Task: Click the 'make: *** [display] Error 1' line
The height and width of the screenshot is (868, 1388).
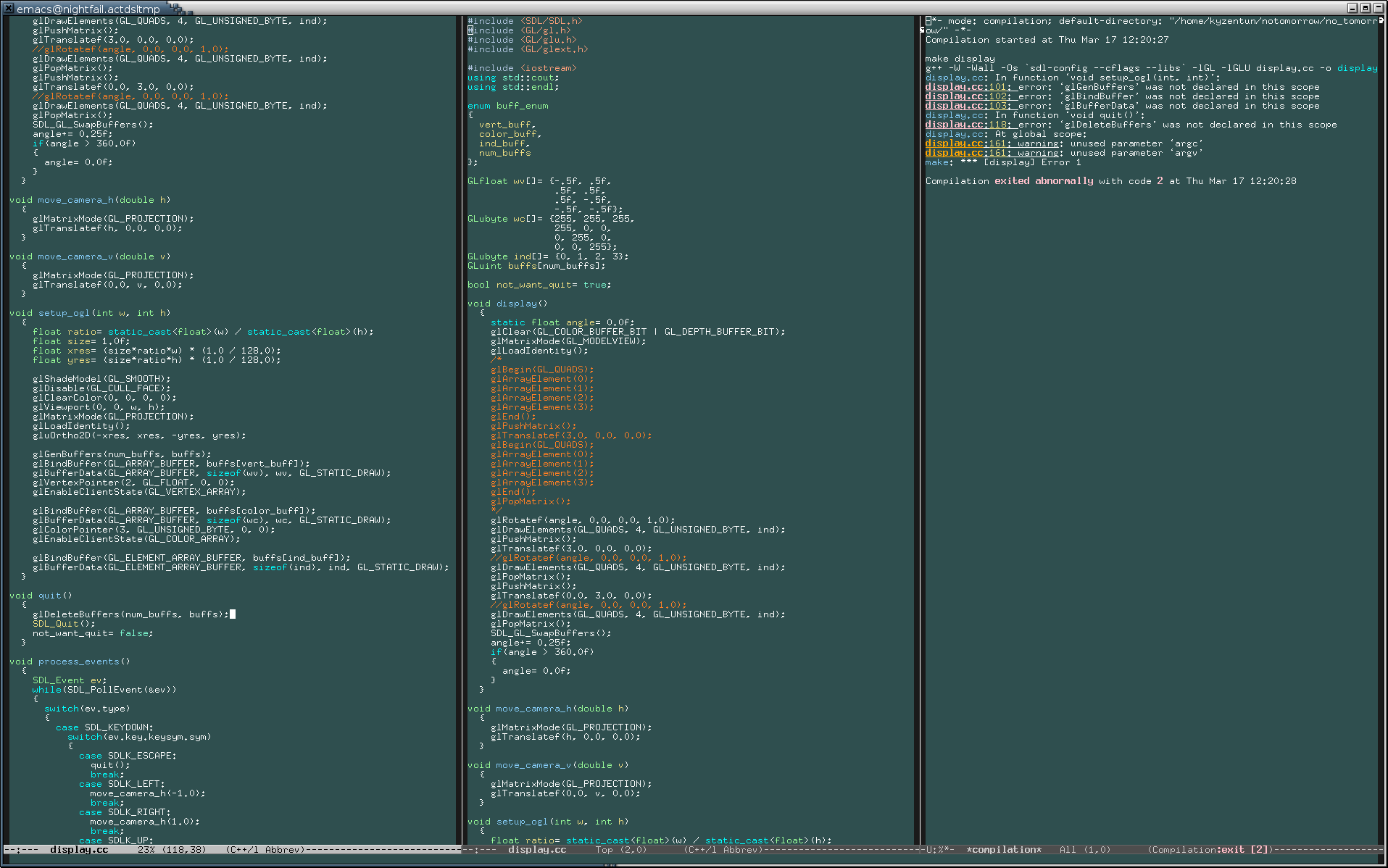Action: pos(1003,162)
